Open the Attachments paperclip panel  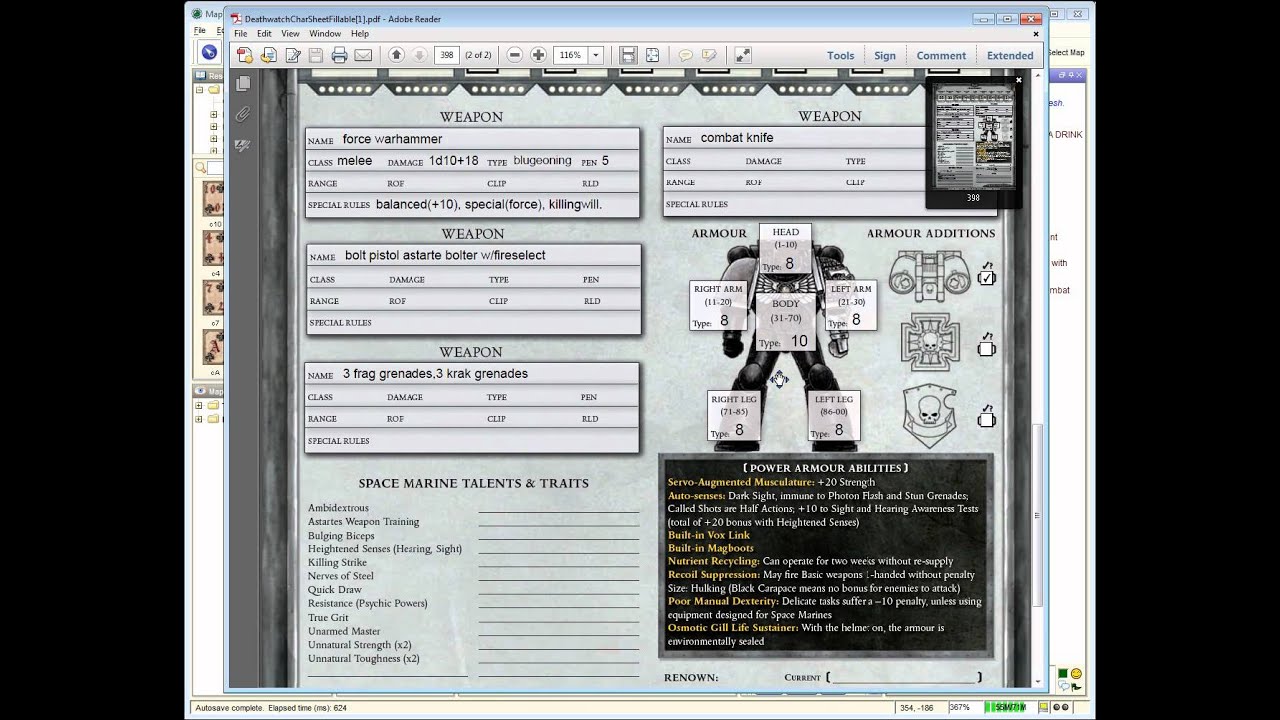242,115
